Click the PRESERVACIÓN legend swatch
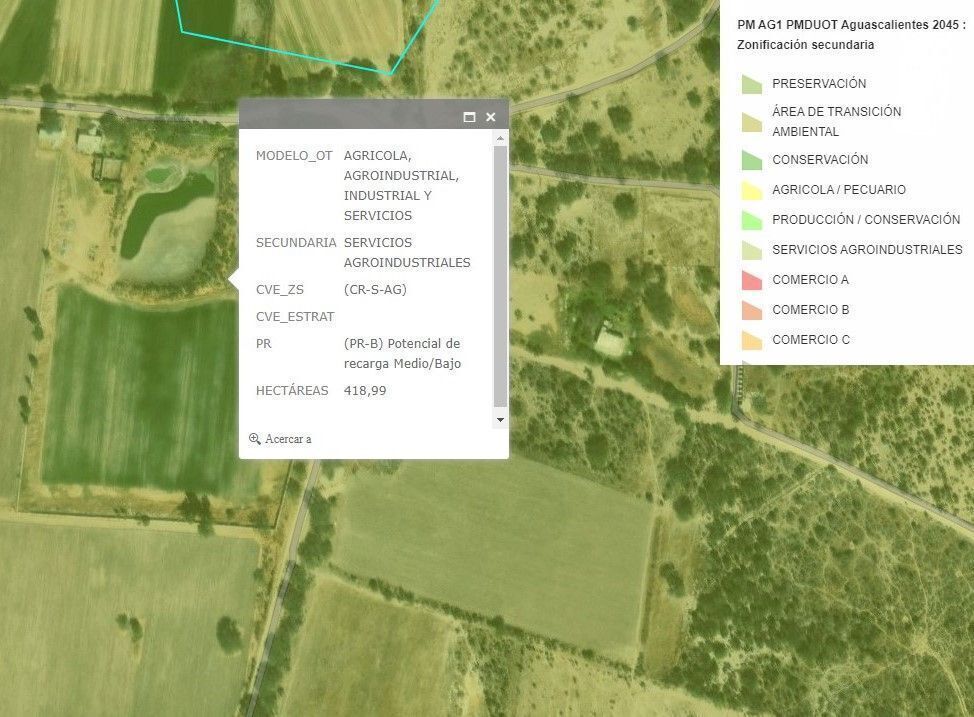The height and width of the screenshot is (717, 974). point(751,84)
